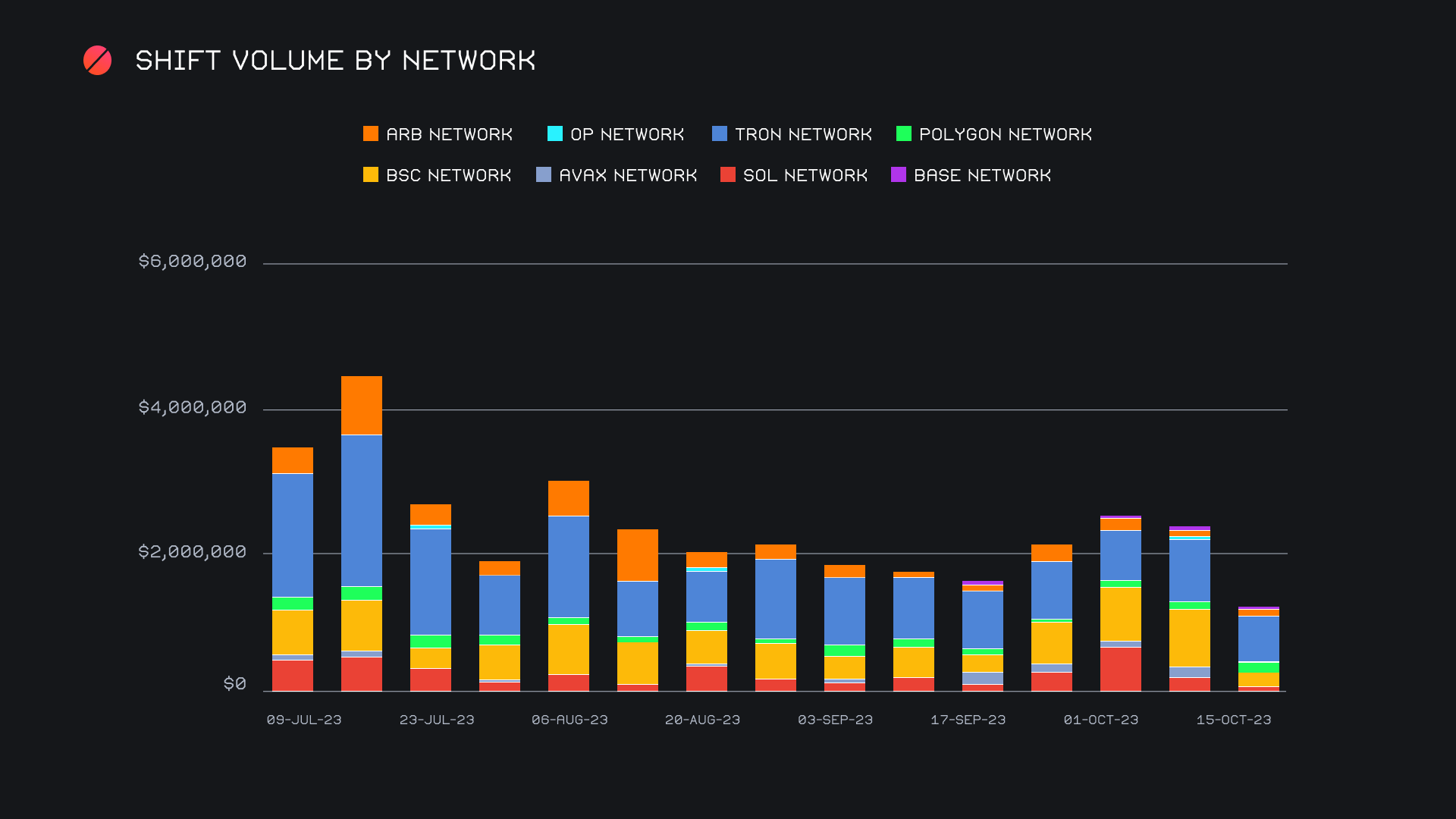Click the TRON Network legend label
This screenshot has width=1456, height=819.
[803, 134]
